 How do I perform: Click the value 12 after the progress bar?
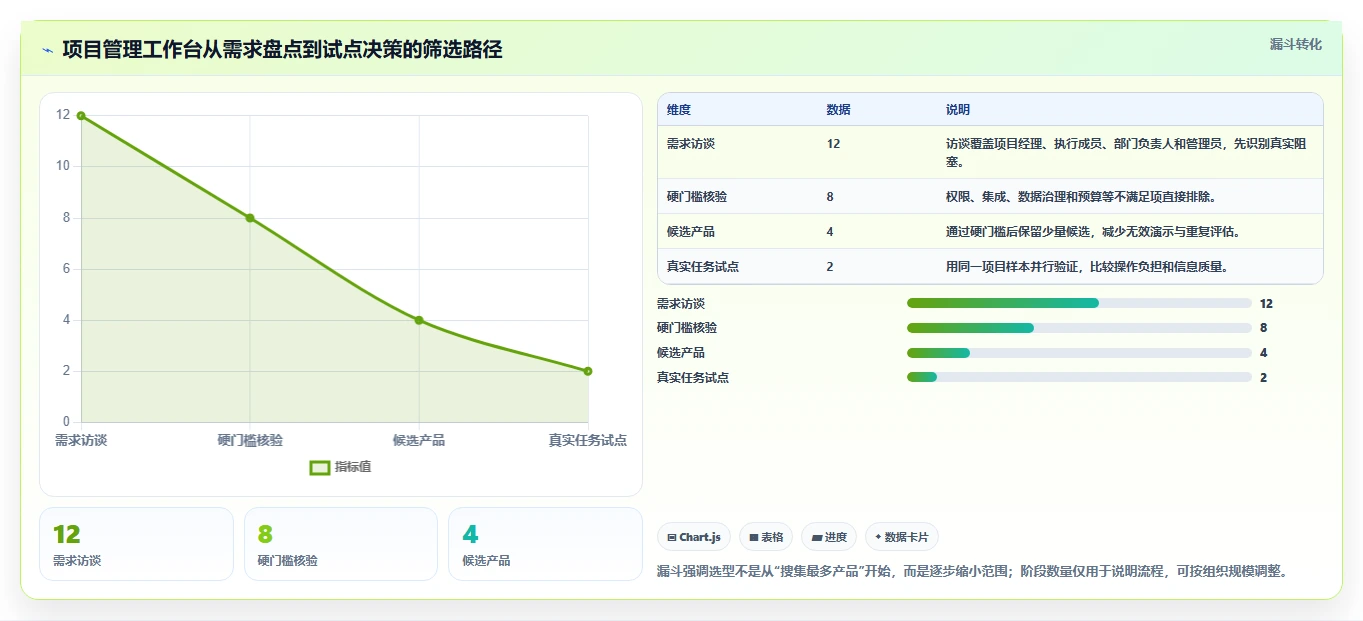1266,304
